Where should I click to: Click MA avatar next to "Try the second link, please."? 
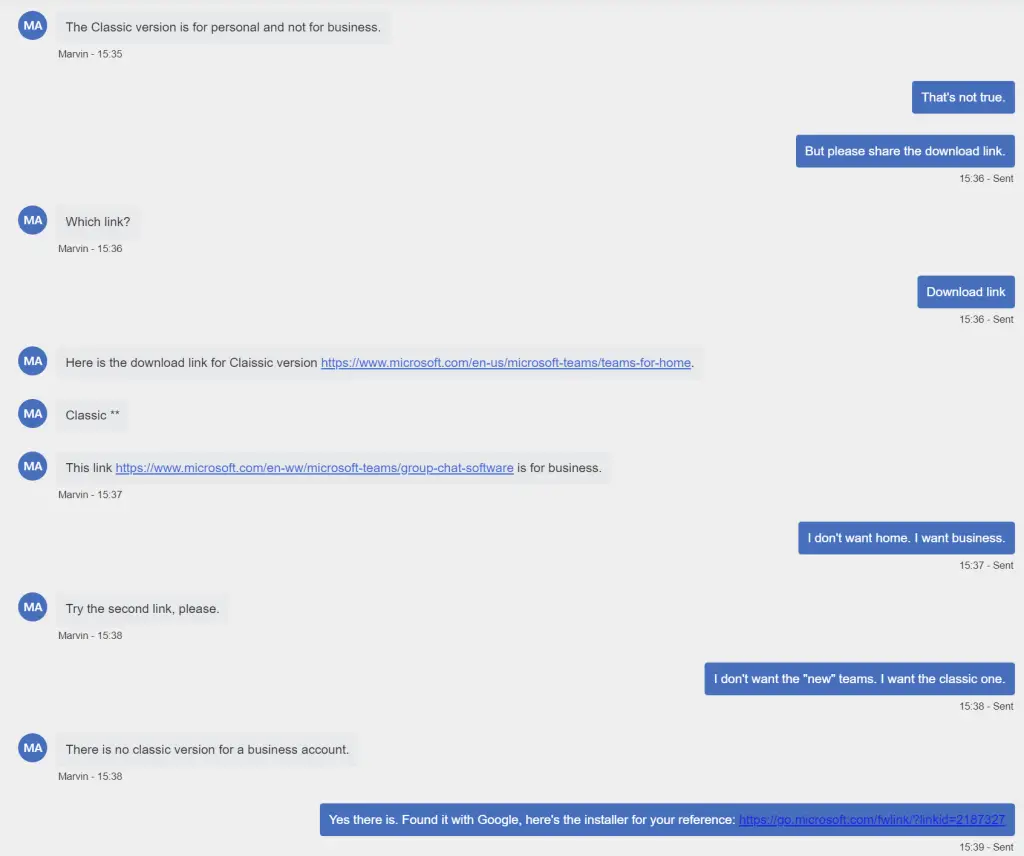click(x=33, y=607)
